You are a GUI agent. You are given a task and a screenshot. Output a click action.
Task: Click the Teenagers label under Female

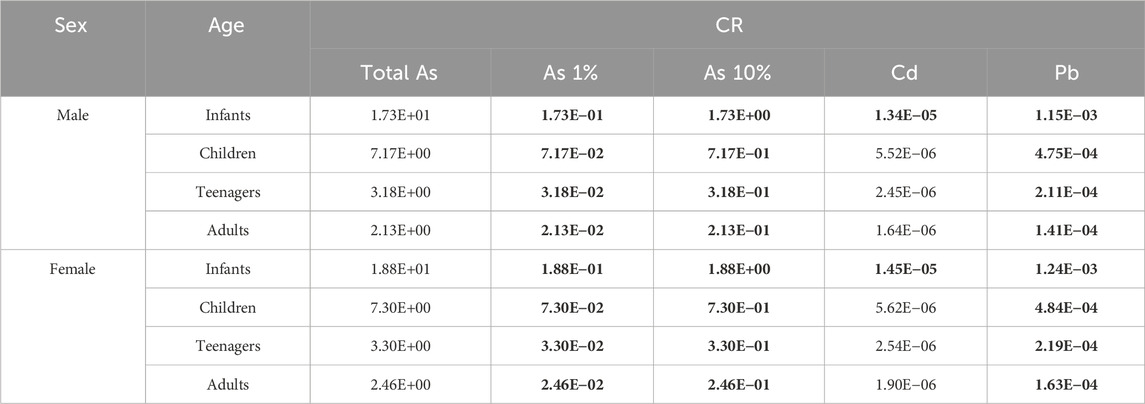tap(227, 347)
